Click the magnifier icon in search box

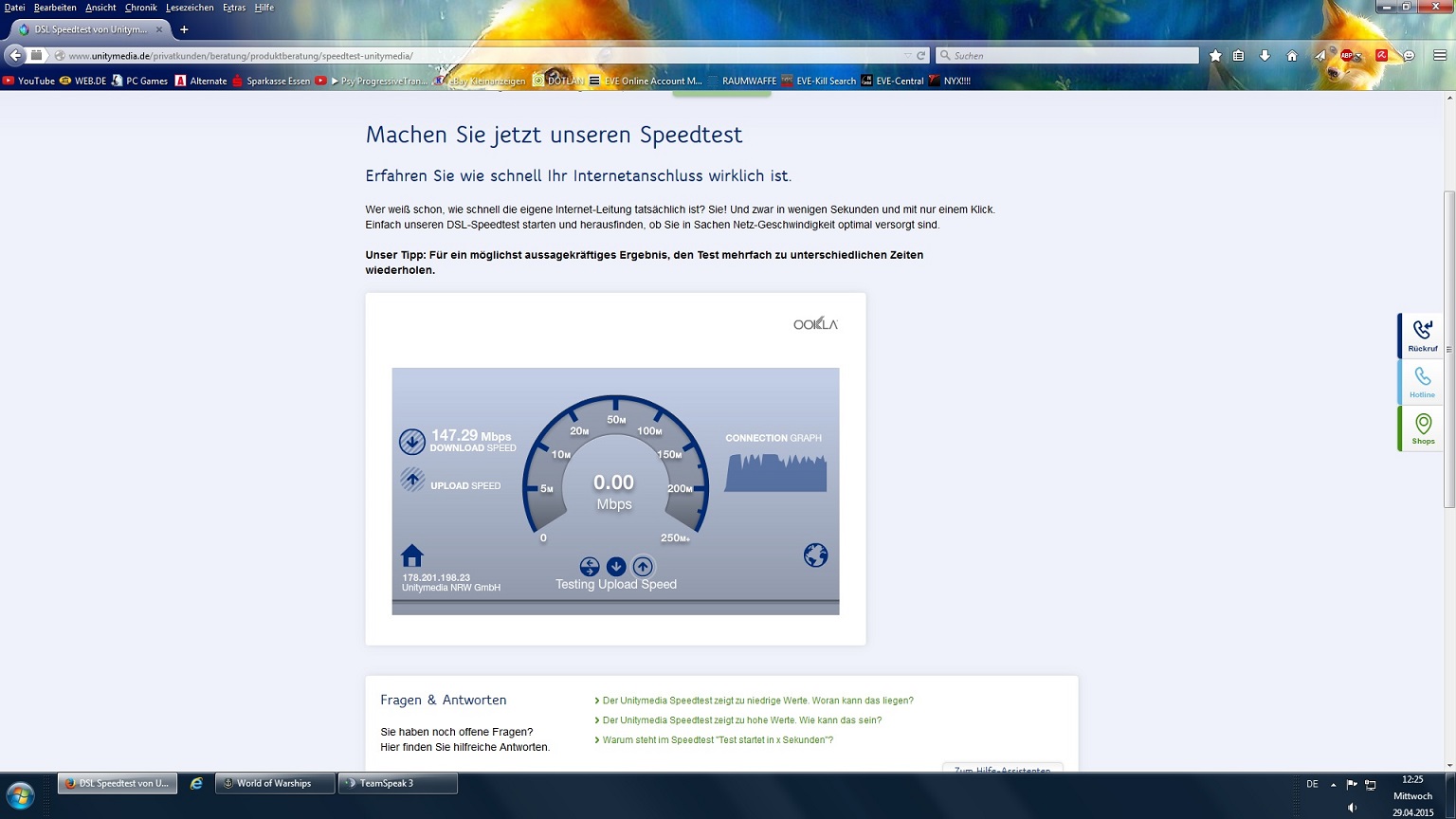[945, 56]
